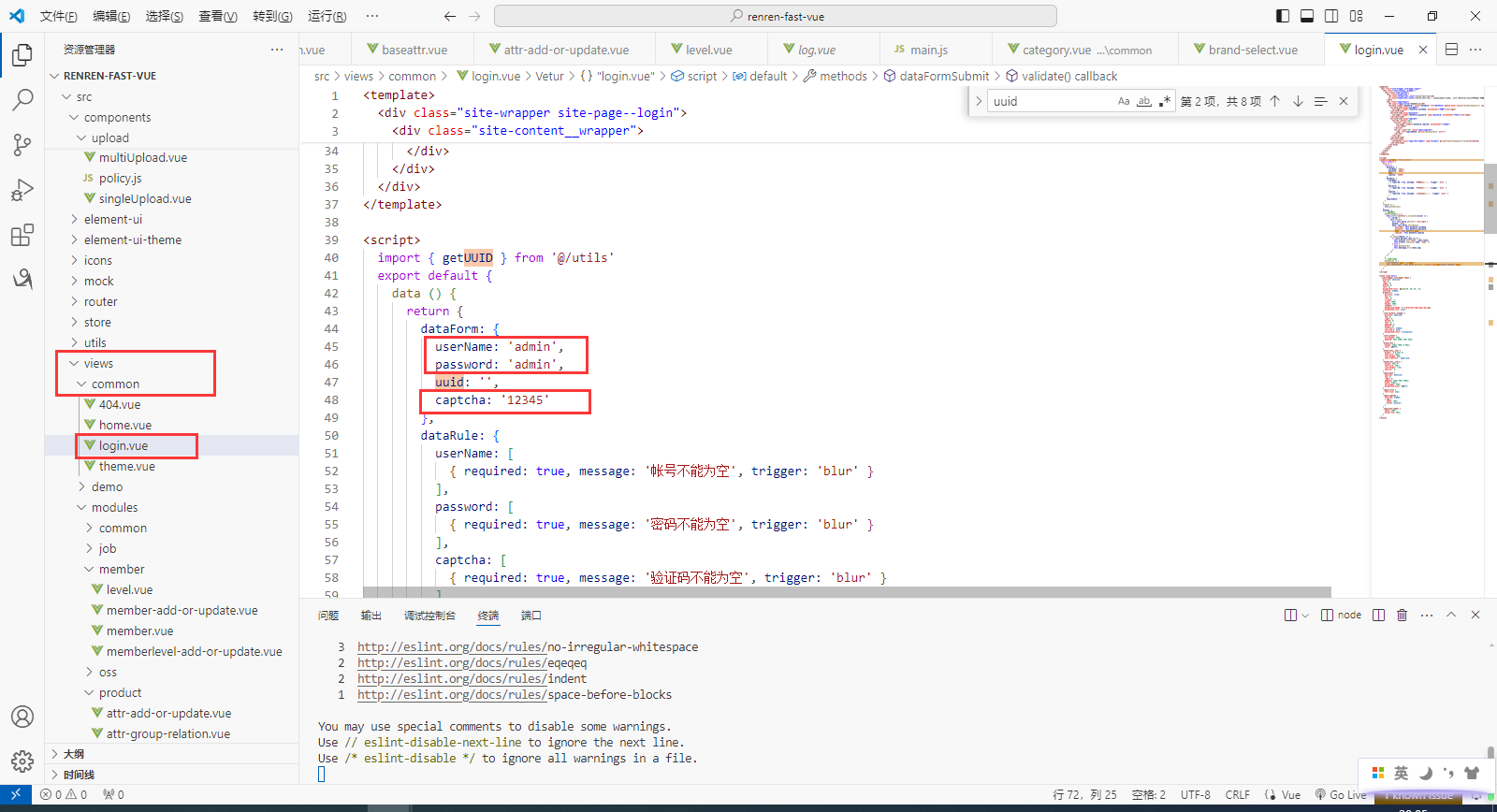
Task: Toggle regular expression in find widget
Action: click(1165, 101)
